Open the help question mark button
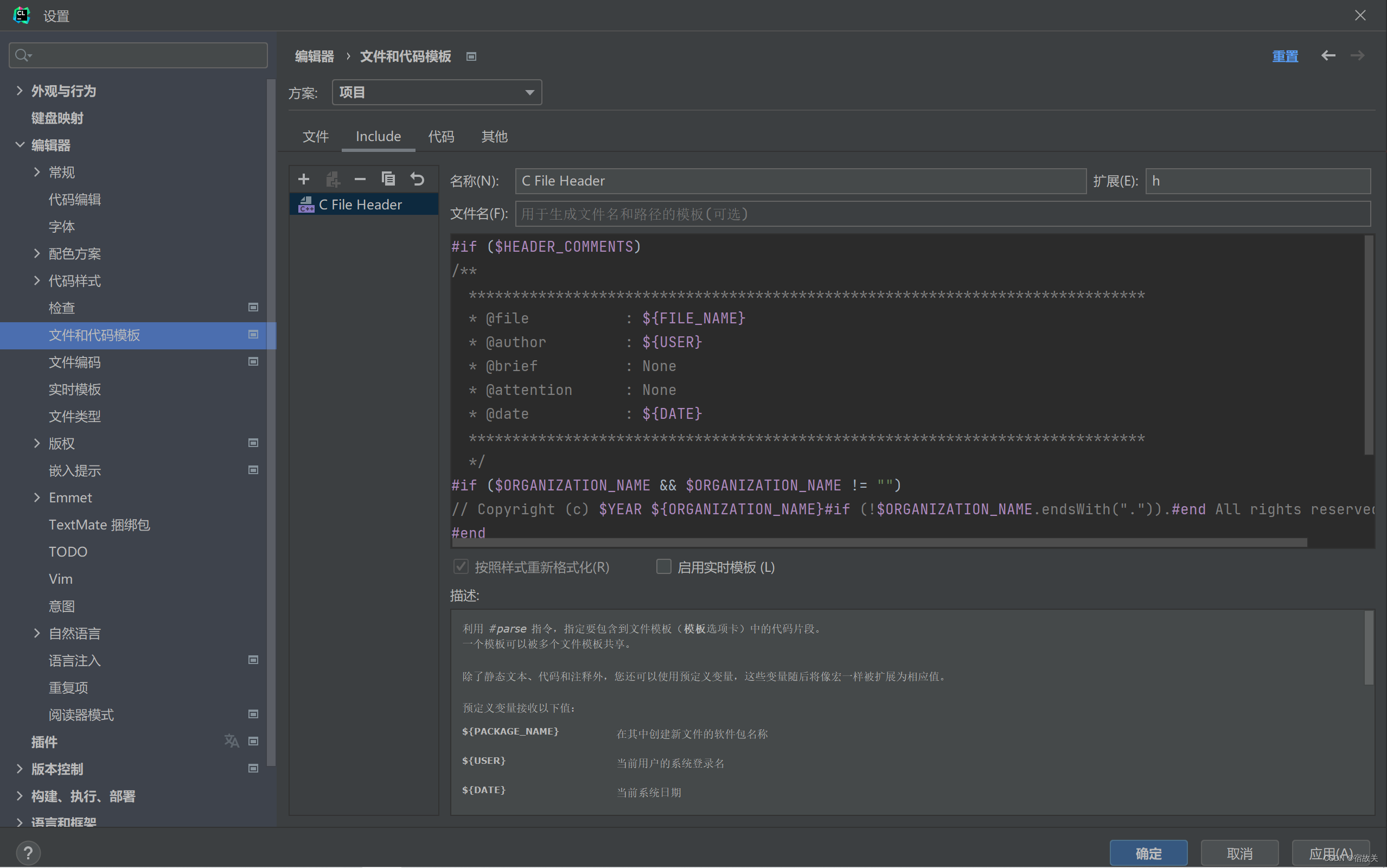 tap(28, 852)
